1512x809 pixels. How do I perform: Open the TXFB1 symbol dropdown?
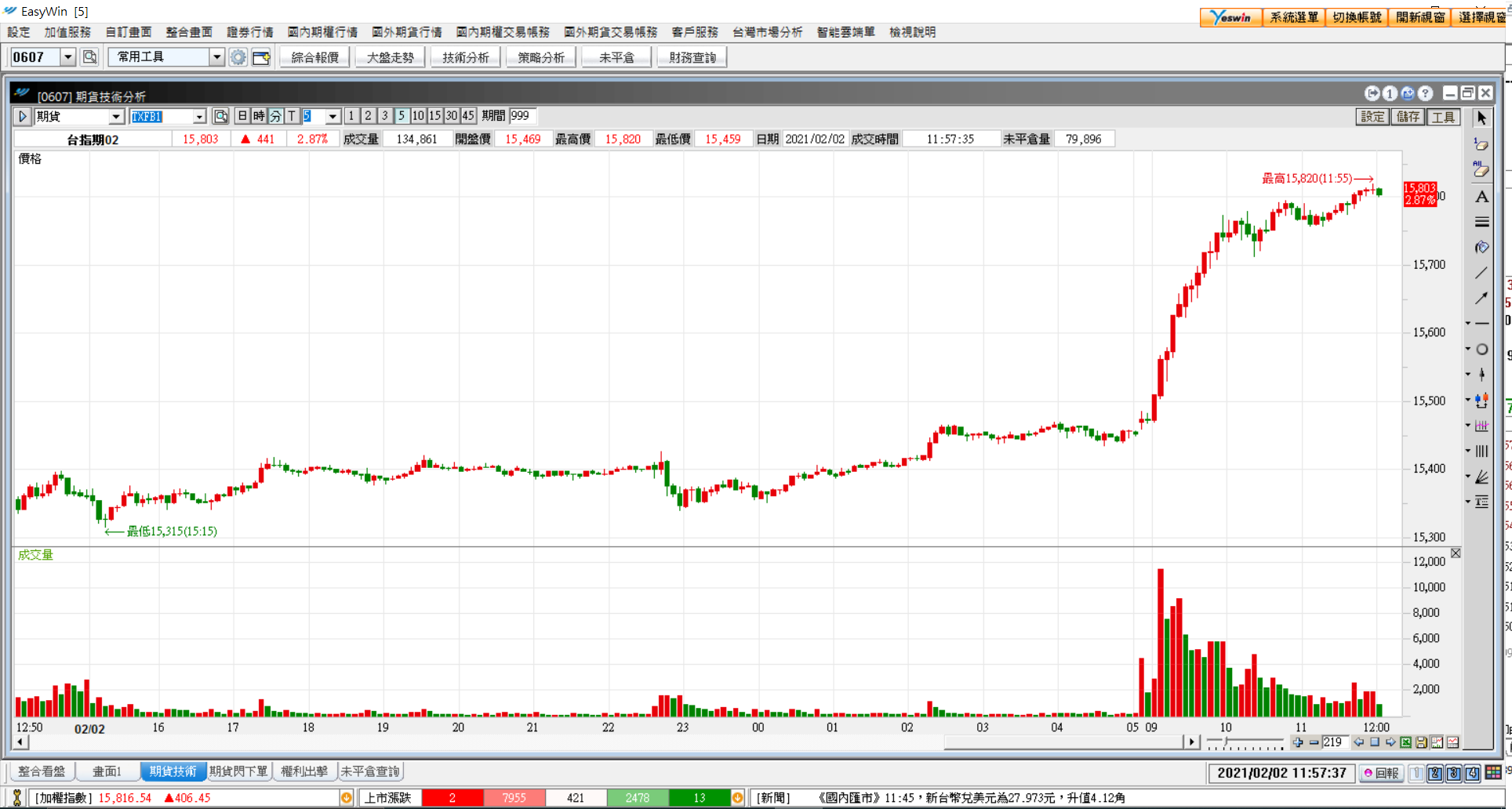click(199, 116)
